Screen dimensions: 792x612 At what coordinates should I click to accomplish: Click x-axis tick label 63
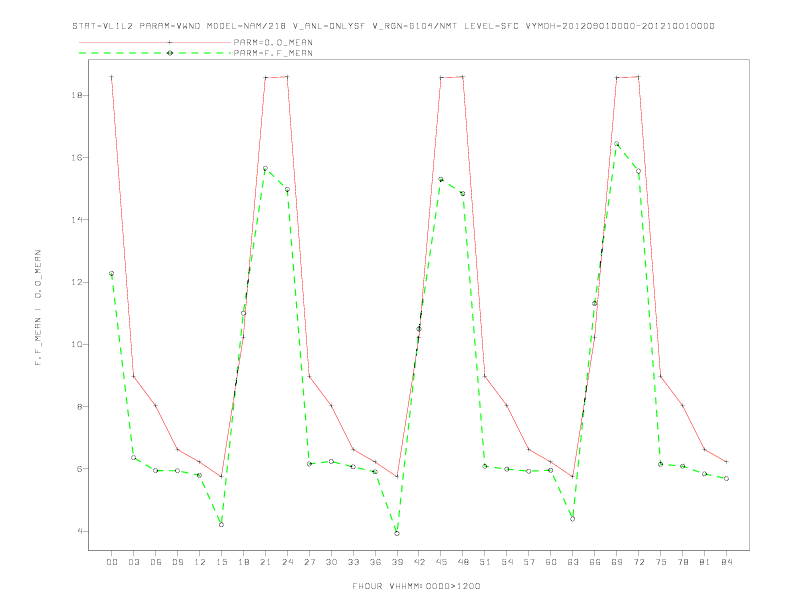(x=573, y=562)
